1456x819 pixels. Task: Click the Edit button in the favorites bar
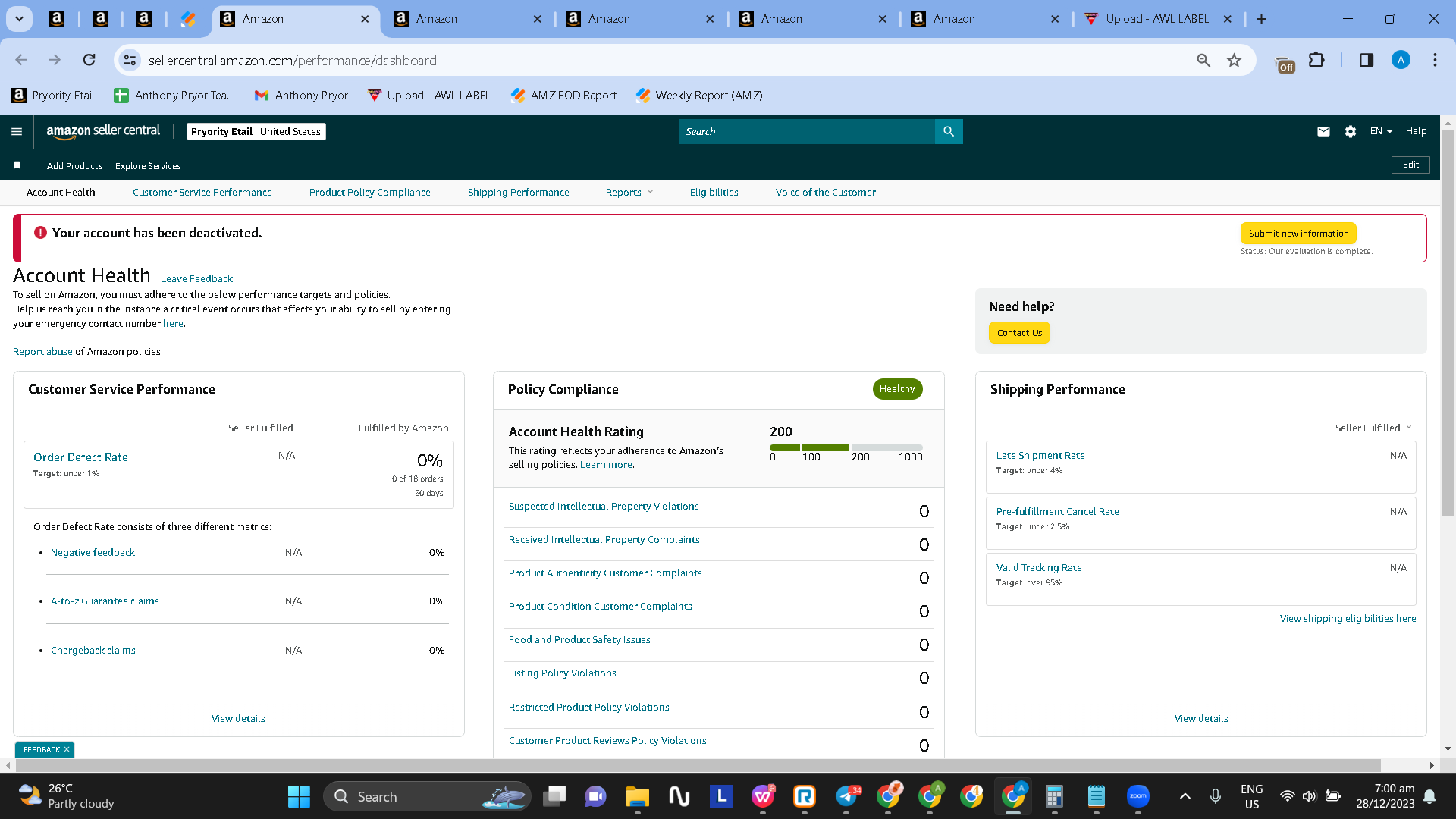point(1410,165)
